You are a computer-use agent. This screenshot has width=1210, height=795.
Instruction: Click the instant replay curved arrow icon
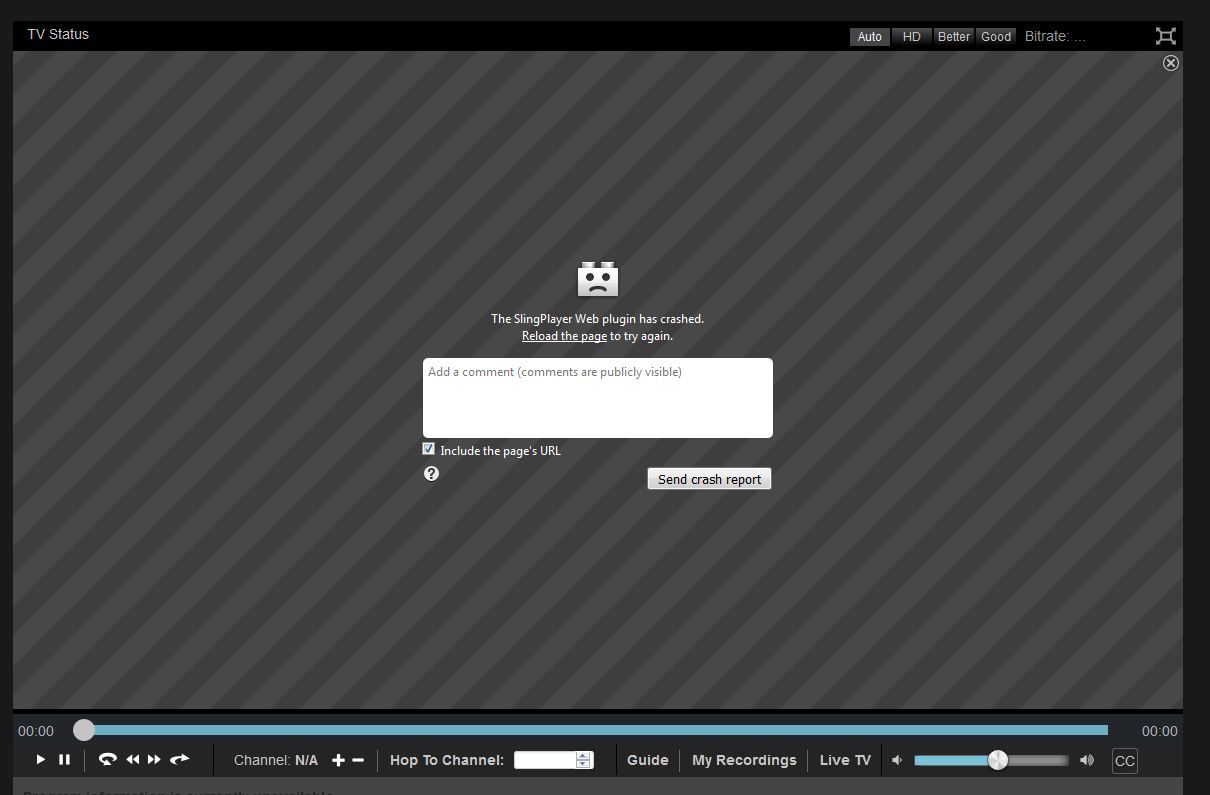pyautogui.click(x=107, y=760)
